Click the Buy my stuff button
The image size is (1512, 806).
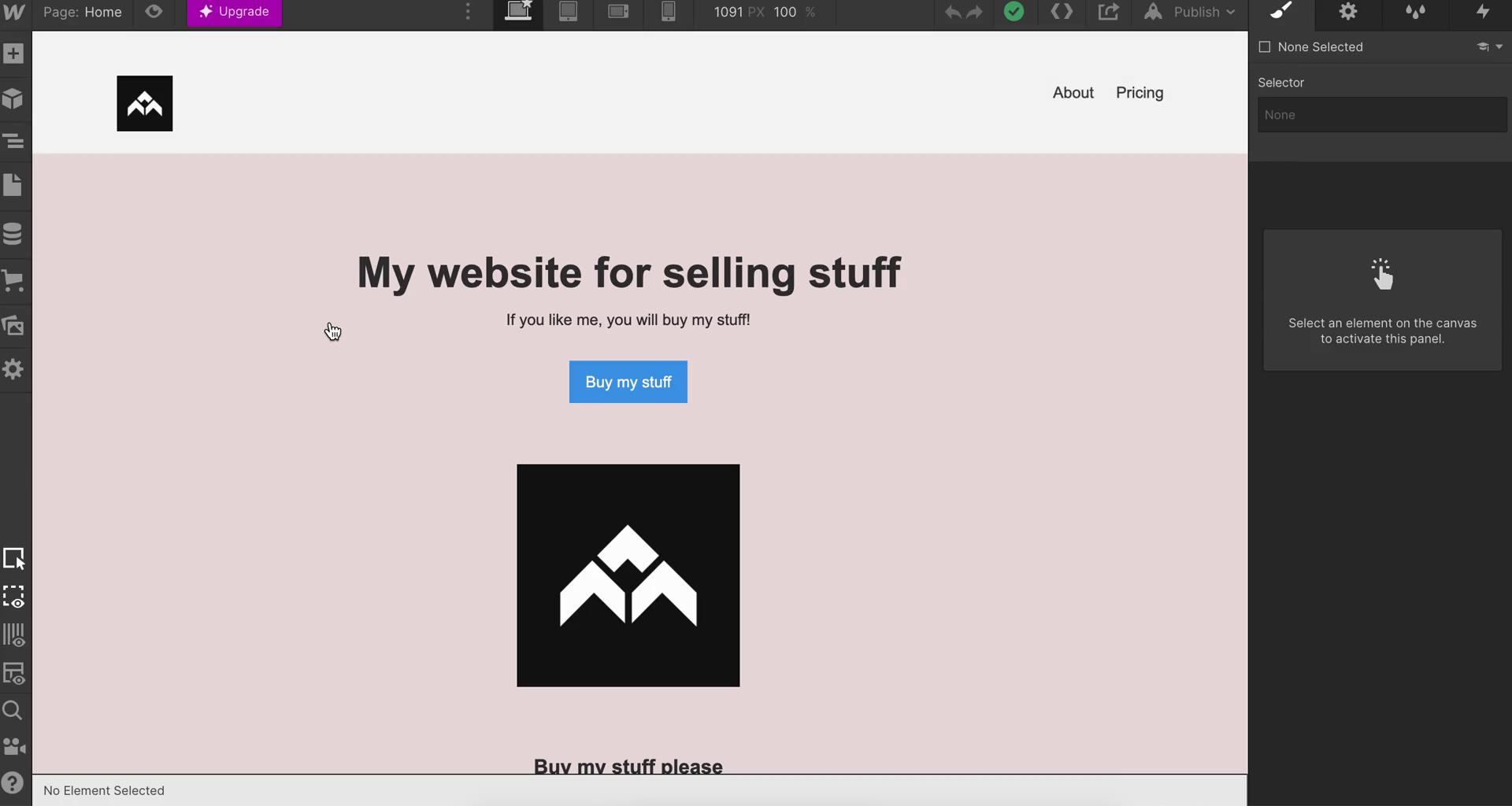click(x=628, y=382)
